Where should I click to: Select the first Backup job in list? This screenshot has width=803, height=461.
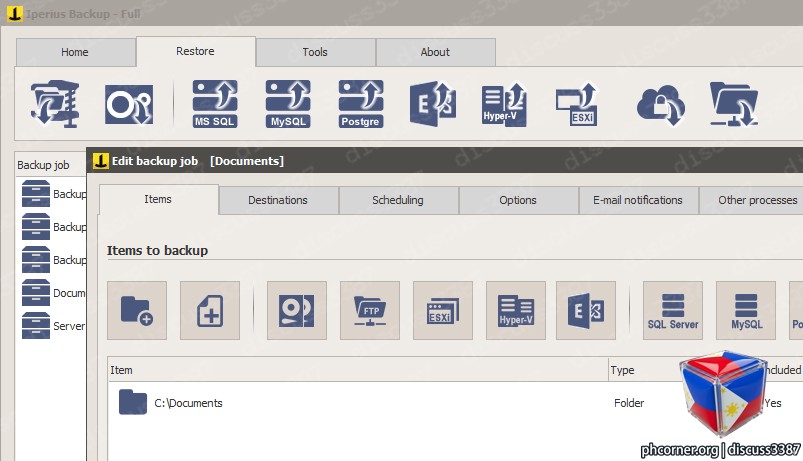point(54,194)
